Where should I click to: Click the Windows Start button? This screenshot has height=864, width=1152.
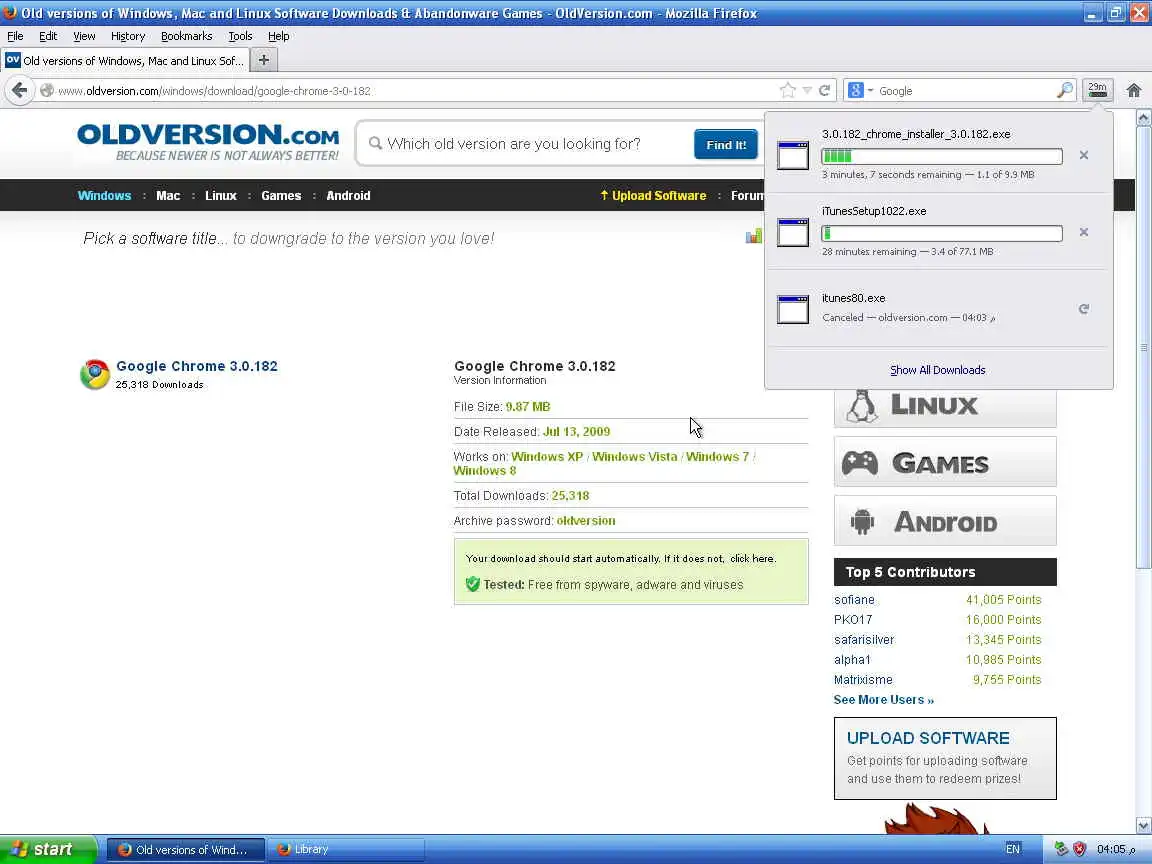47,849
